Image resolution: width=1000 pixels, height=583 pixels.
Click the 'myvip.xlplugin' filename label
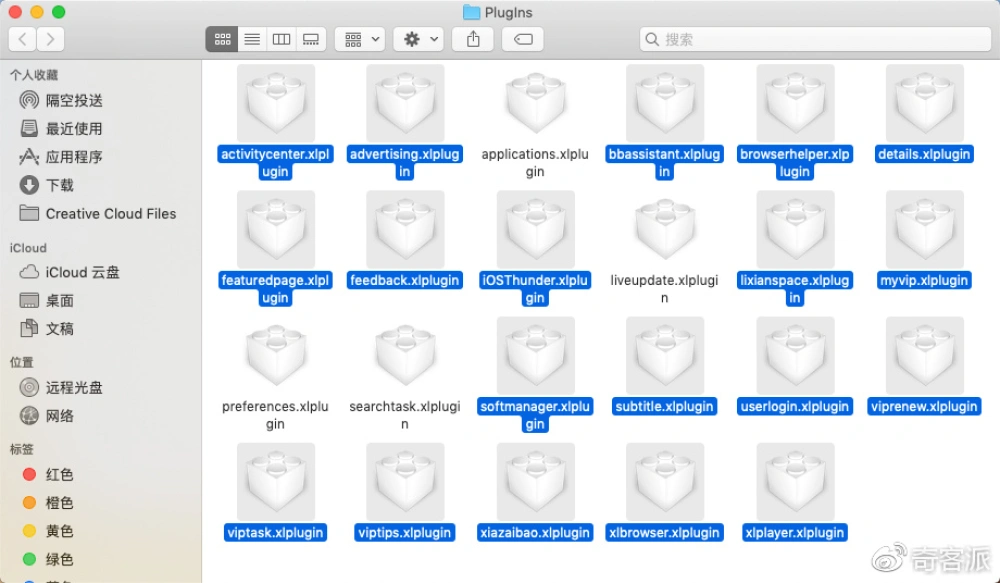point(924,280)
